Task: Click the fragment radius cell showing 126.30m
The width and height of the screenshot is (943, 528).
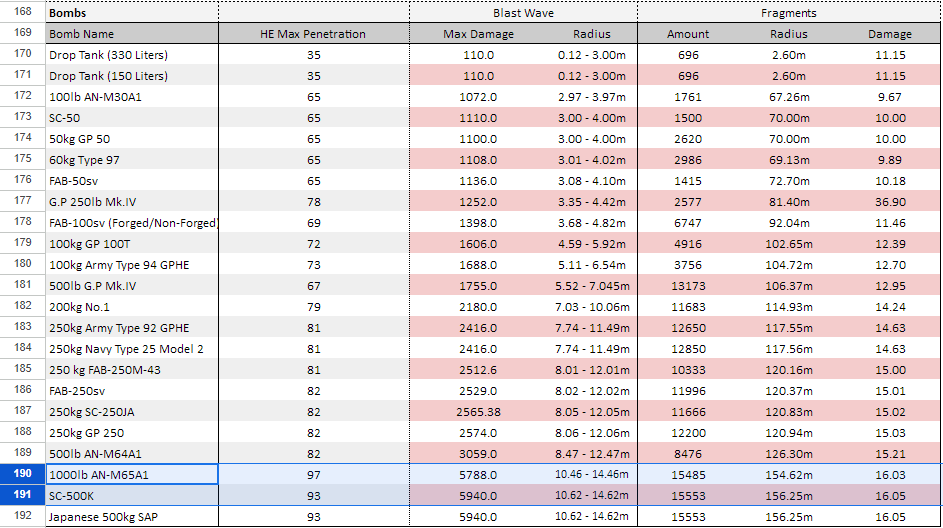Action: (789, 454)
